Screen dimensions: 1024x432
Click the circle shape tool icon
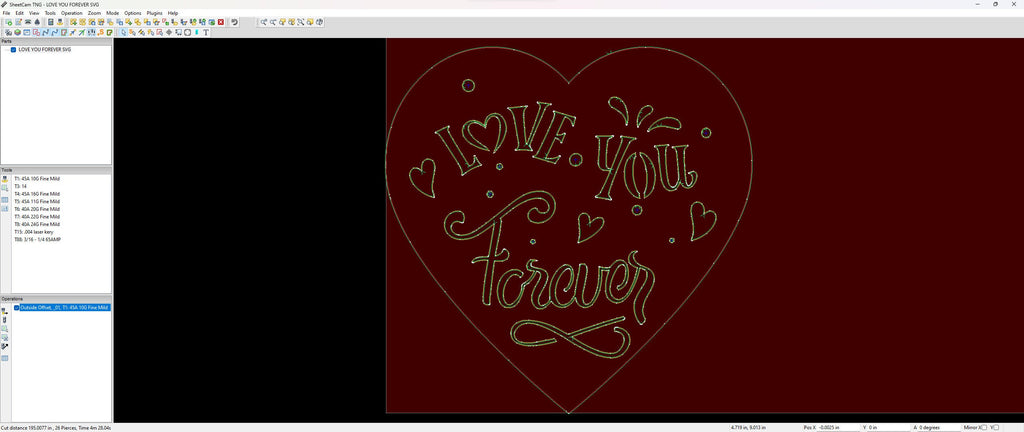(187, 32)
